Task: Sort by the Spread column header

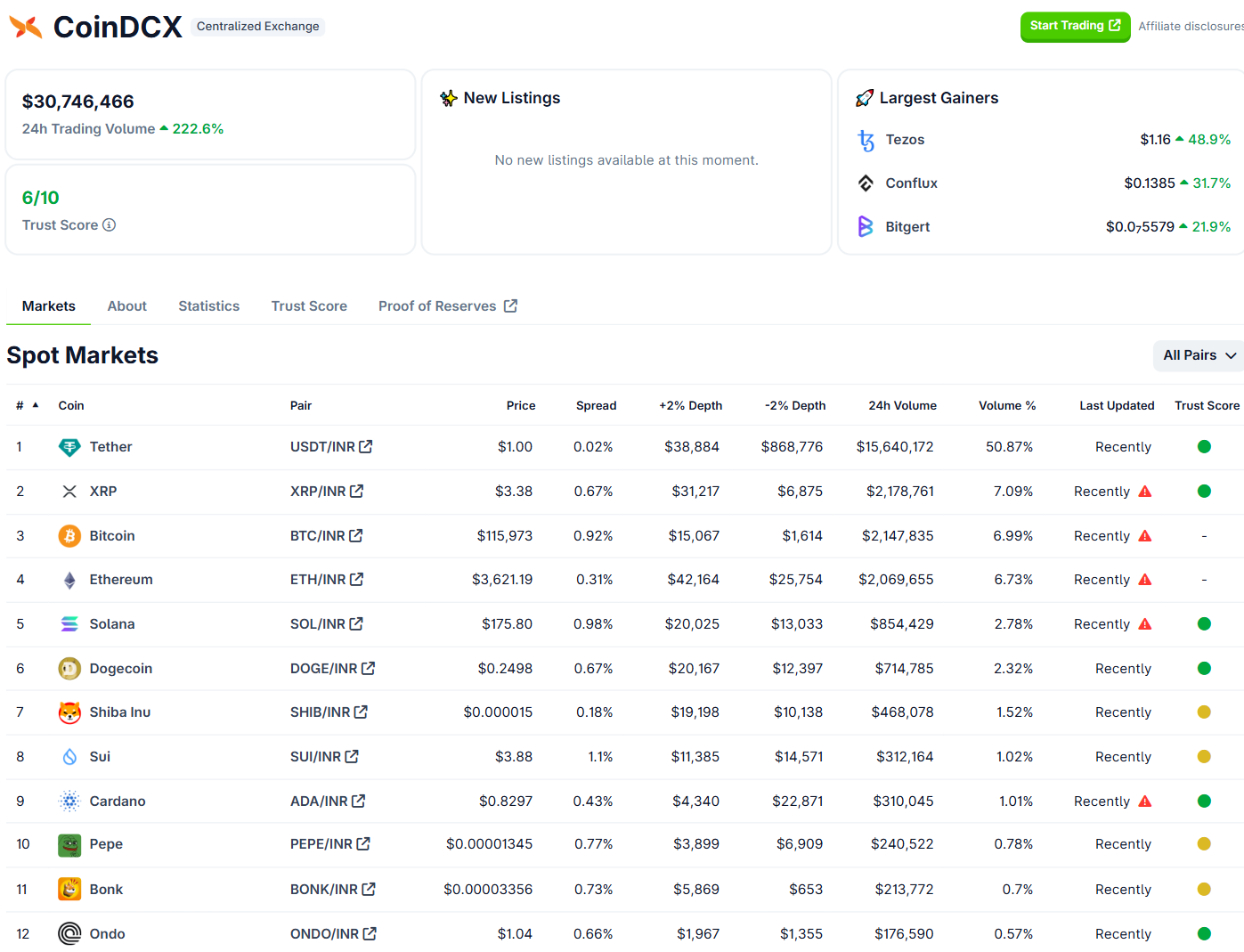Action: point(596,406)
